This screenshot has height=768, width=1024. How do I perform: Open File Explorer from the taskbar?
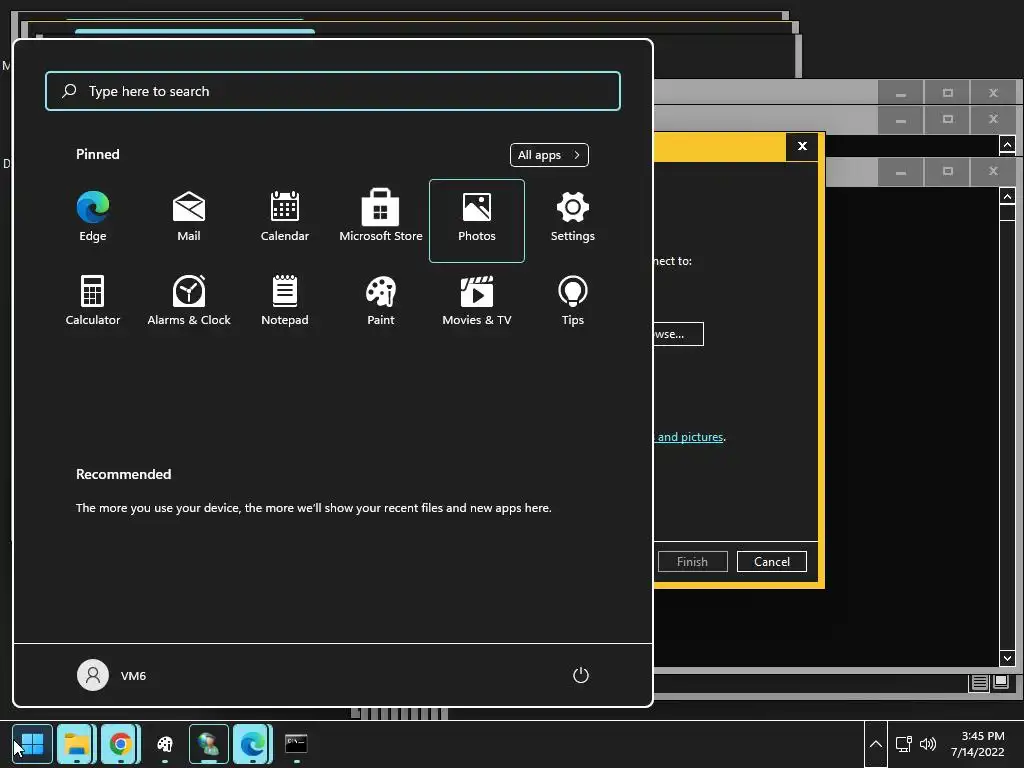coord(76,744)
